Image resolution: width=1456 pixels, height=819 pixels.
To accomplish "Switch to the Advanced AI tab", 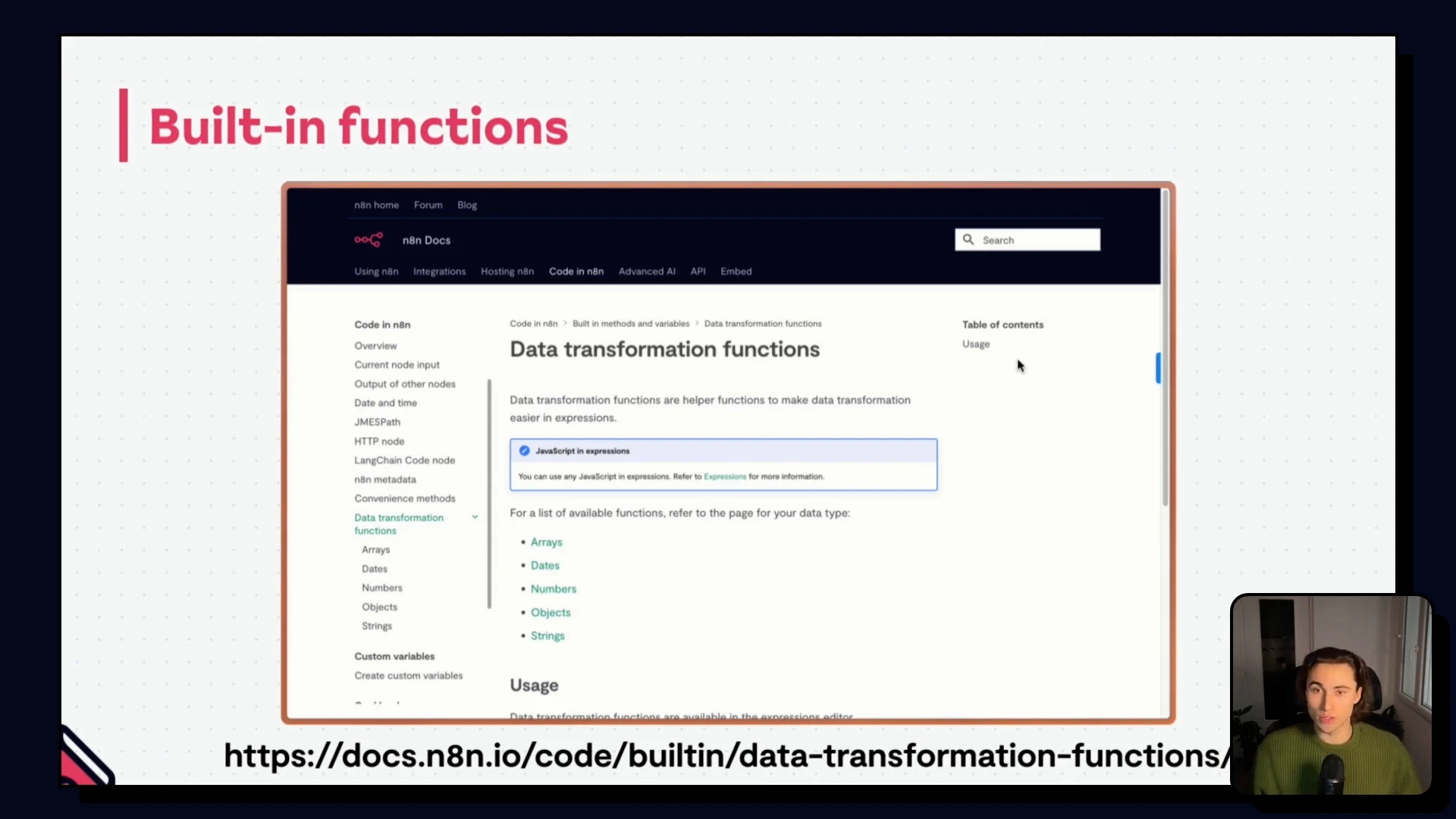I will tap(647, 271).
